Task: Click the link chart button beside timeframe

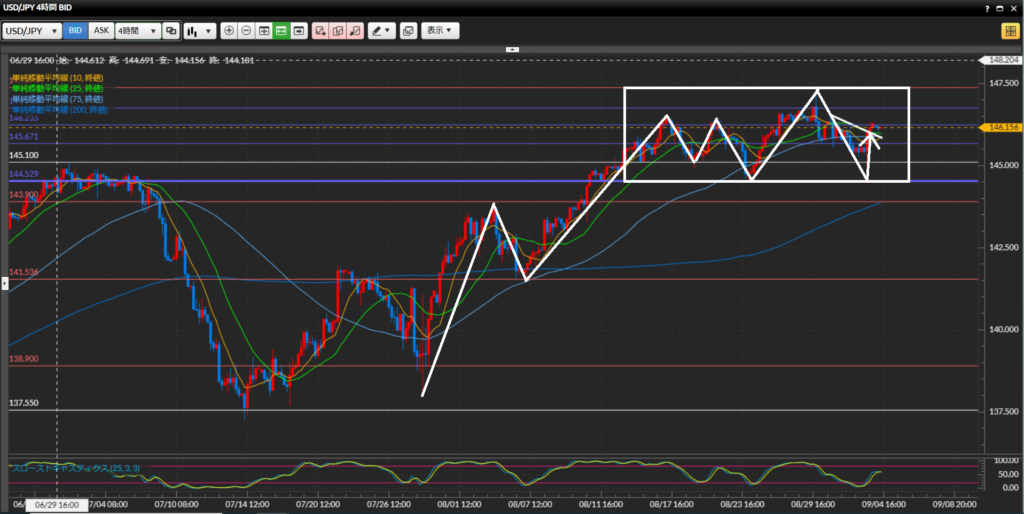Action: [171, 31]
